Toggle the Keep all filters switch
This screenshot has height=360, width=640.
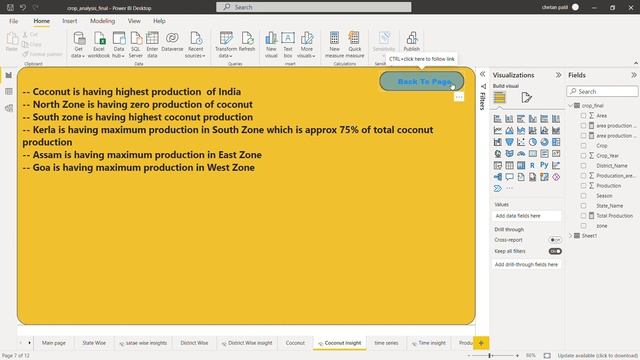pyautogui.click(x=555, y=251)
